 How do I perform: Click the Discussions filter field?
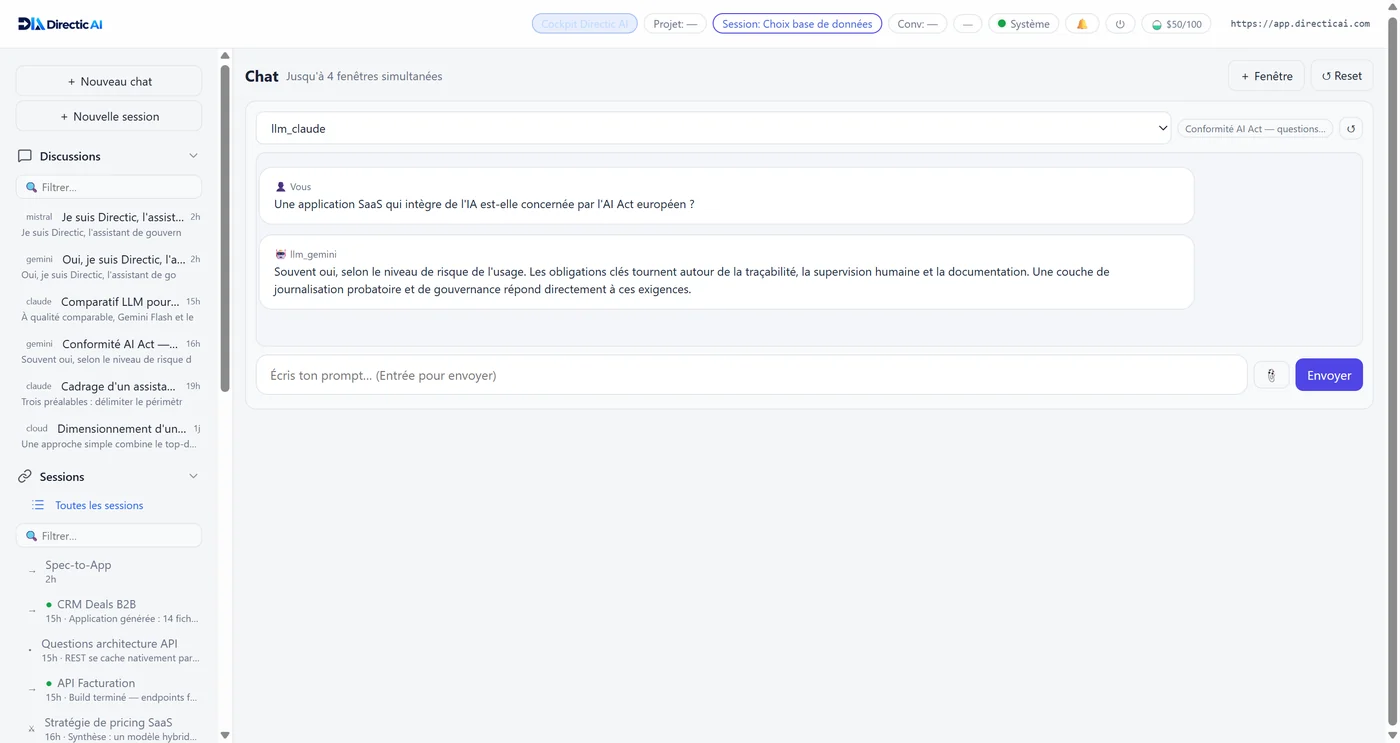[x=109, y=187]
